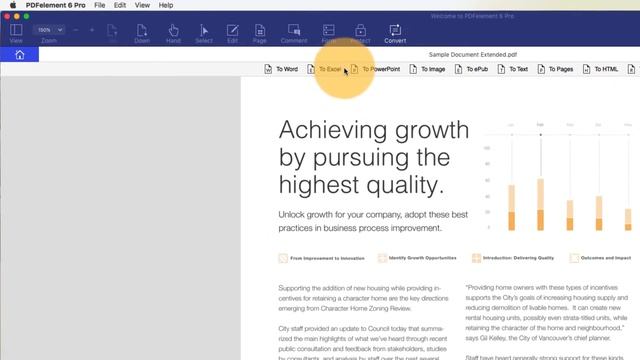The image size is (640, 360).
Task: Convert document To PowerPoint
Action: tap(375, 69)
